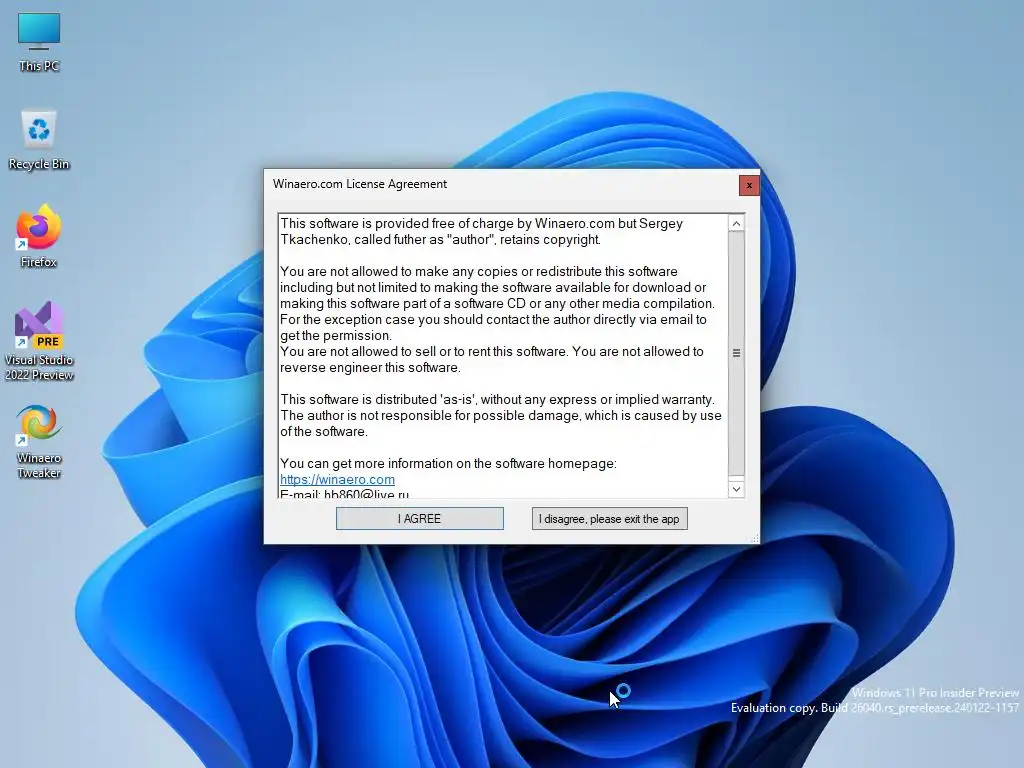This screenshot has height=768, width=1024.
Task: Click the I AGREE button
Action: pos(419,519)
